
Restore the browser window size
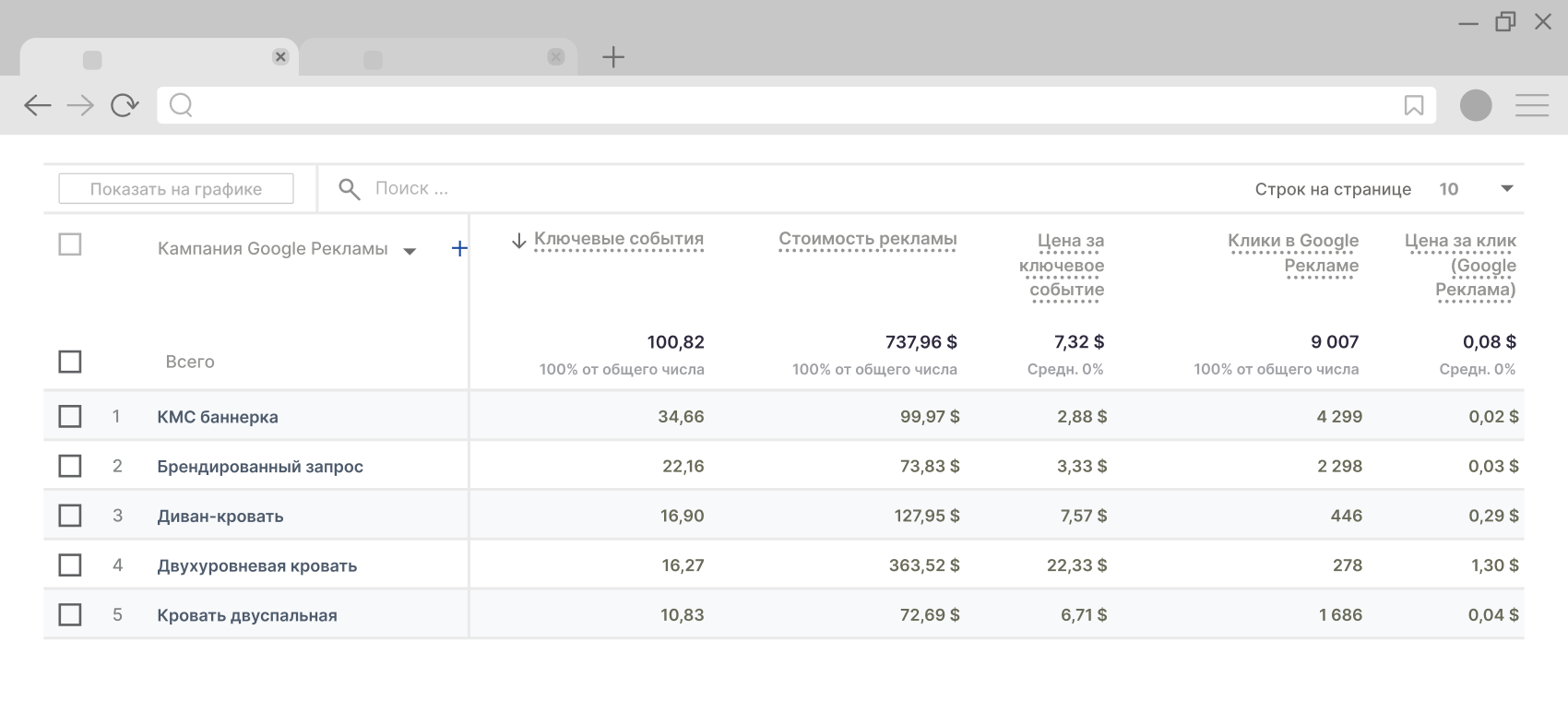[1505, 21]
